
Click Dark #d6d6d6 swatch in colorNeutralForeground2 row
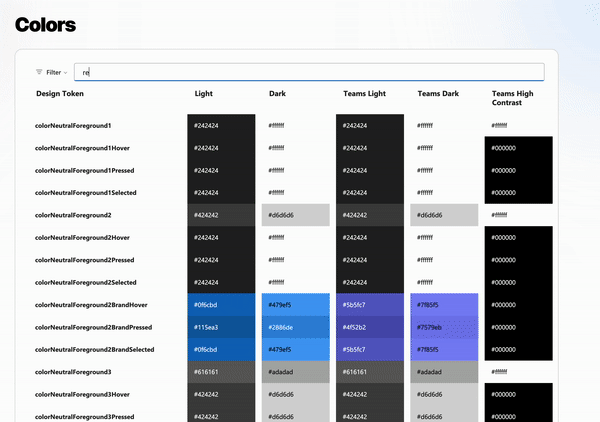point(295,215)
